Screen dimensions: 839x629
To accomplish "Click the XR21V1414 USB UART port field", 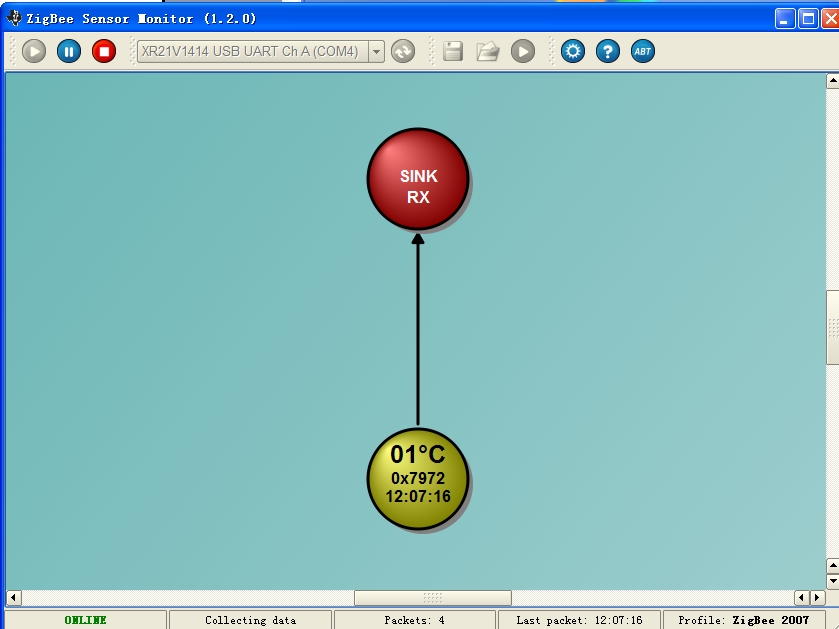I will [250, 51].
